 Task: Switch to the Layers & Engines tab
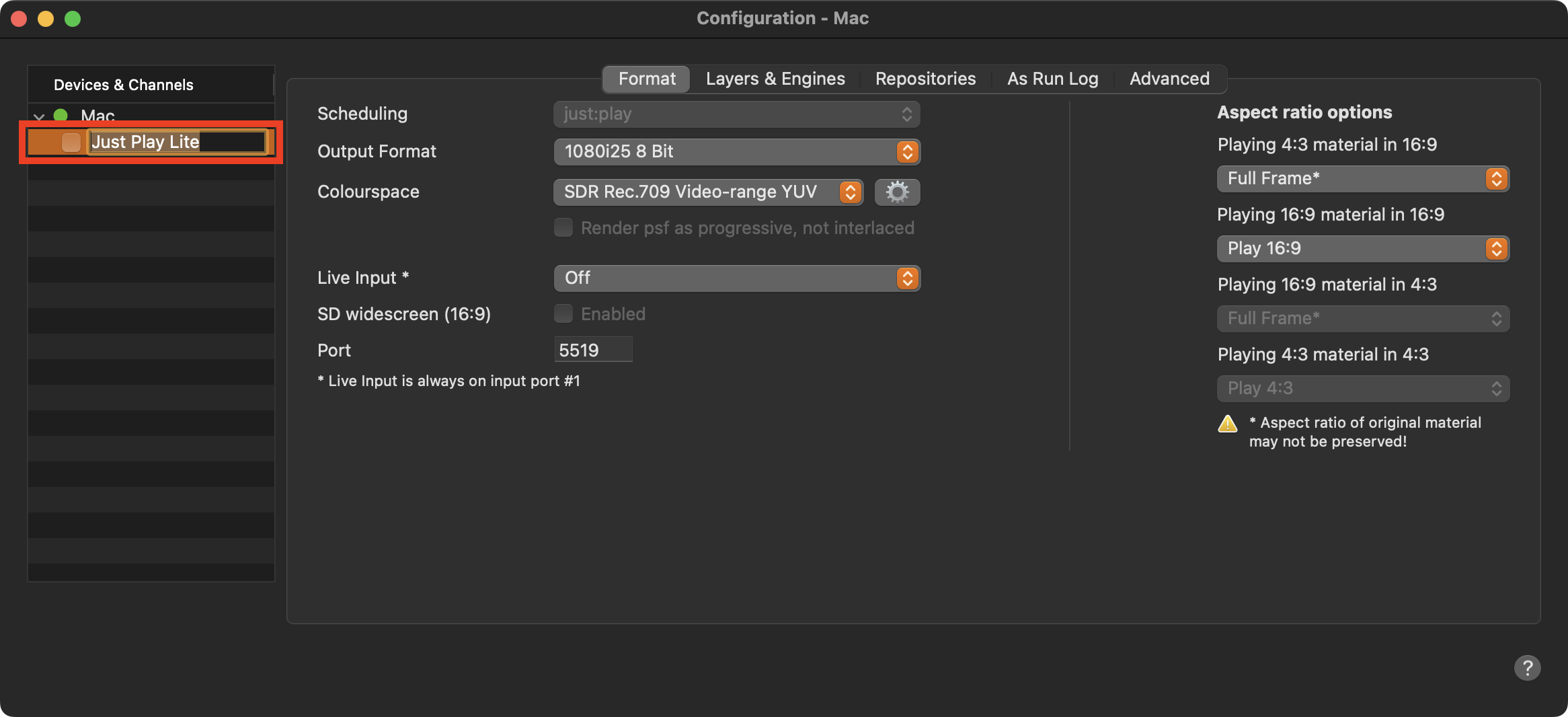pyautogui.click(x=775, y=79)
